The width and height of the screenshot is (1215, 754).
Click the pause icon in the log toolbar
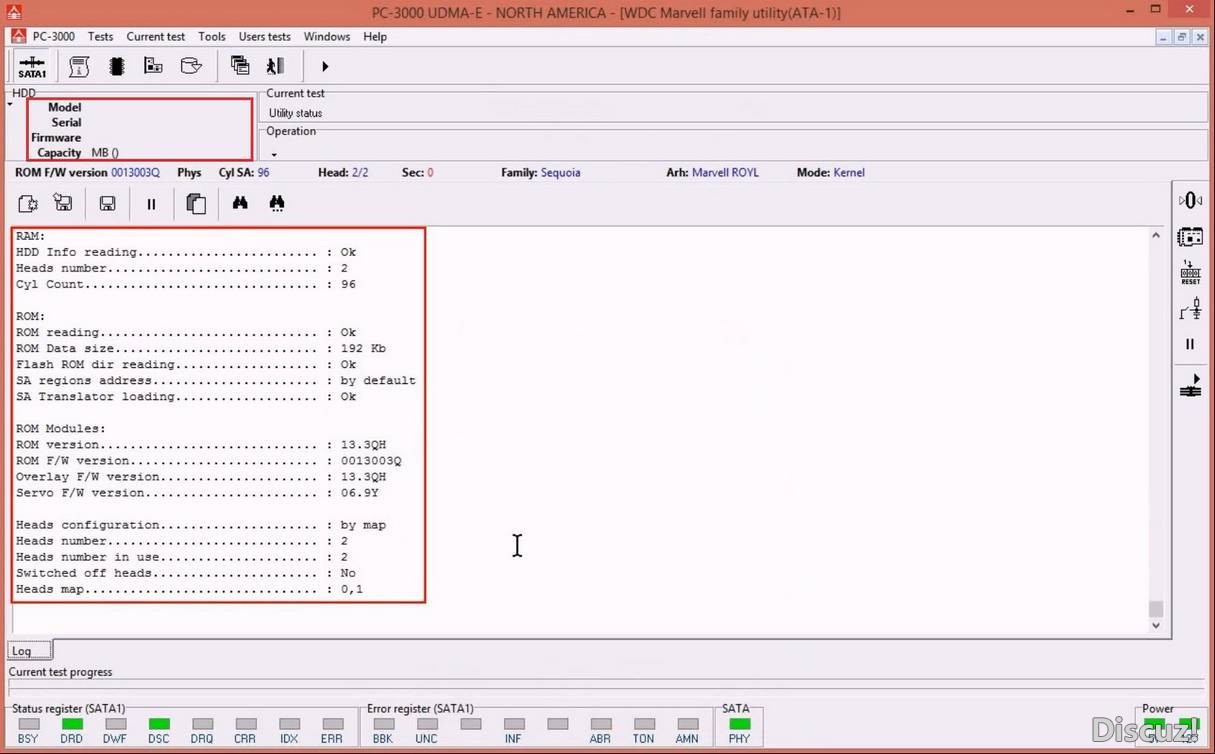151,204
